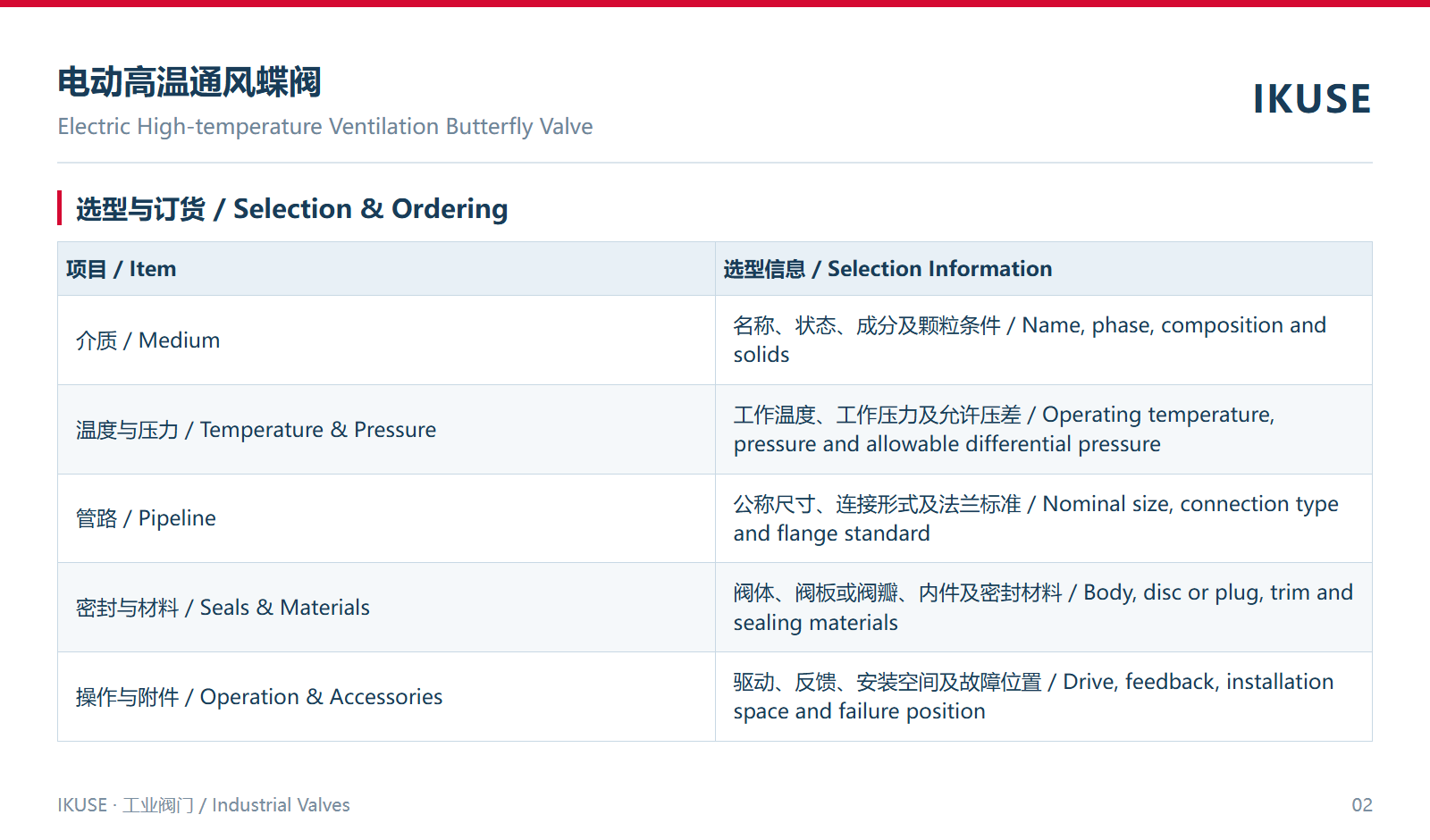Select the Temperature & Pressure cell
This screenshot has width=1430, height=840.
pos(386,430)
